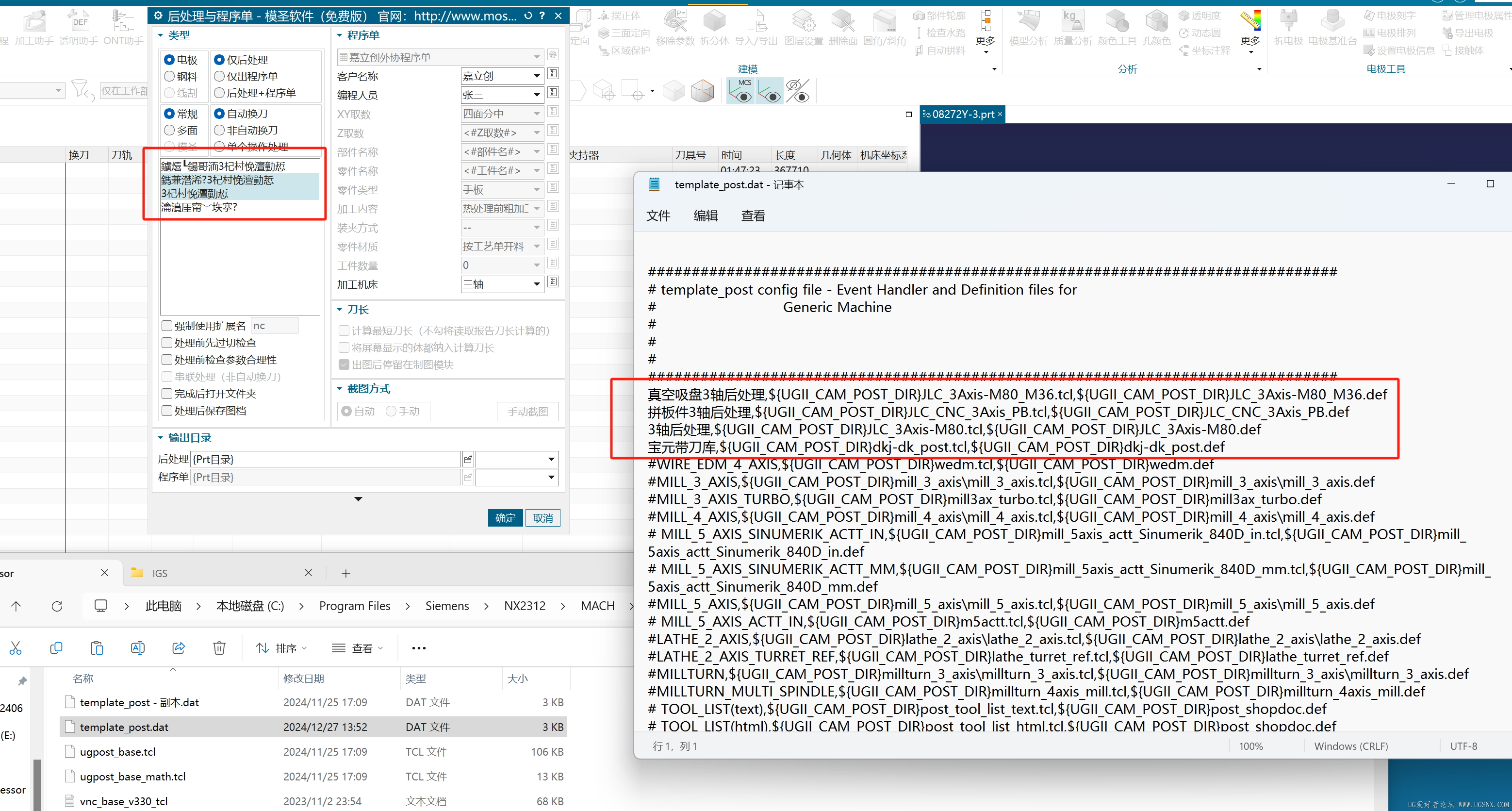Viewport: 1512px width, 811px height.
Task: Click the 拆电极 ribbon icon
Action: pos(1288,27)
